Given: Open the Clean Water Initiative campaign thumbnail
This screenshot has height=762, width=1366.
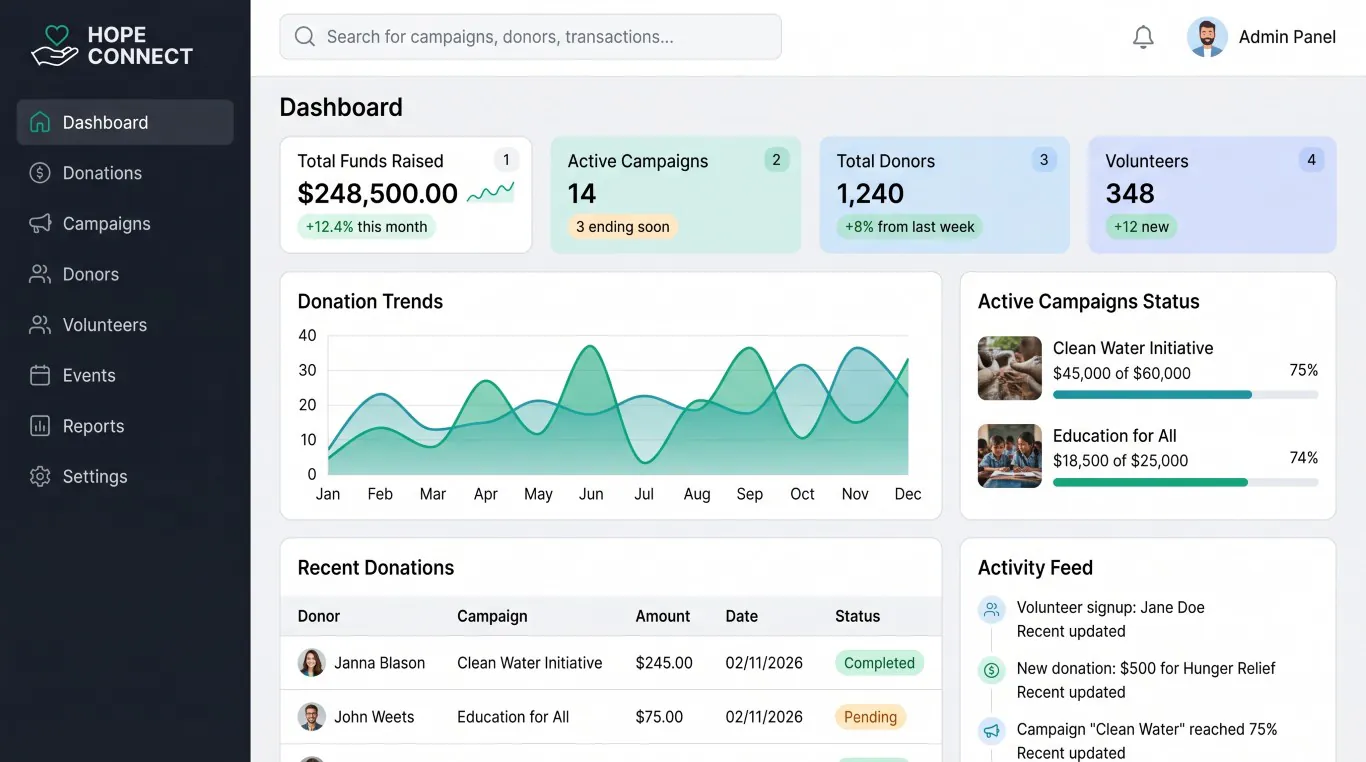Looking at the screenshot, I should coord(1010,368).
